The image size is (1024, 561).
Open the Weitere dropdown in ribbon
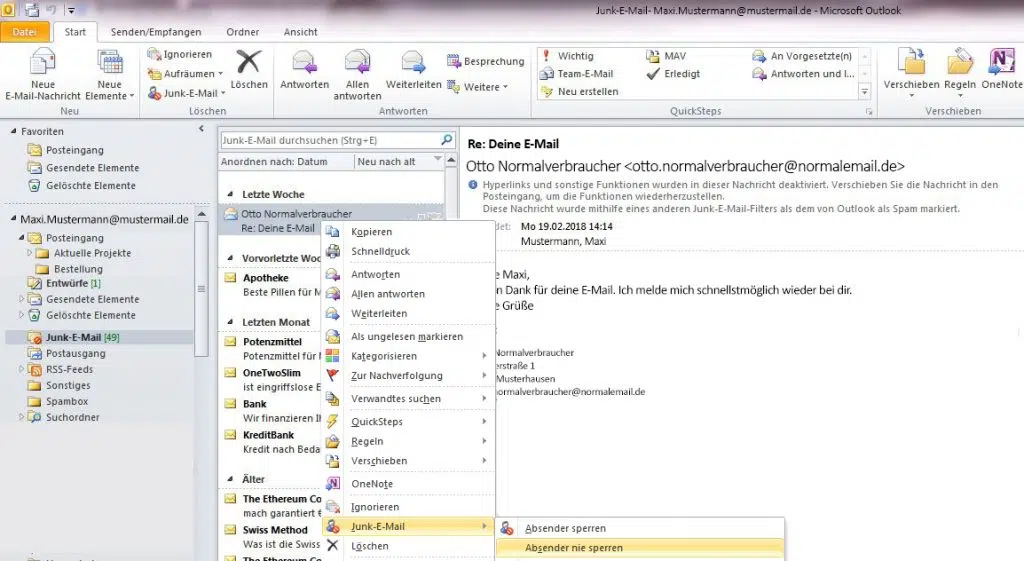click(x=477, y=87)
